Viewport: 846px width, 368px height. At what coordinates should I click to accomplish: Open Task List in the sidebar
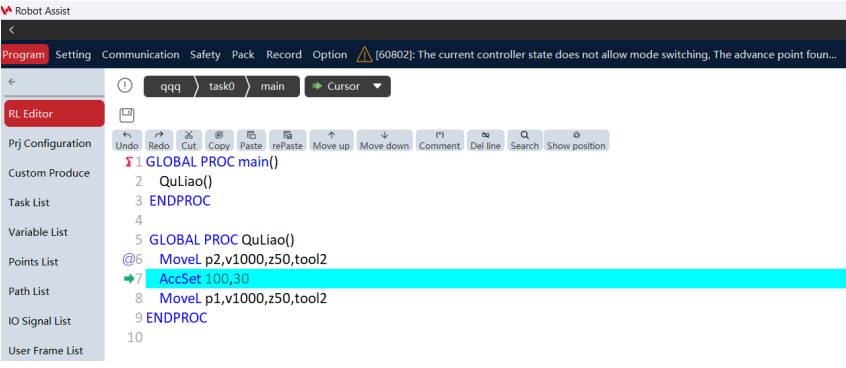click(29, 203)
